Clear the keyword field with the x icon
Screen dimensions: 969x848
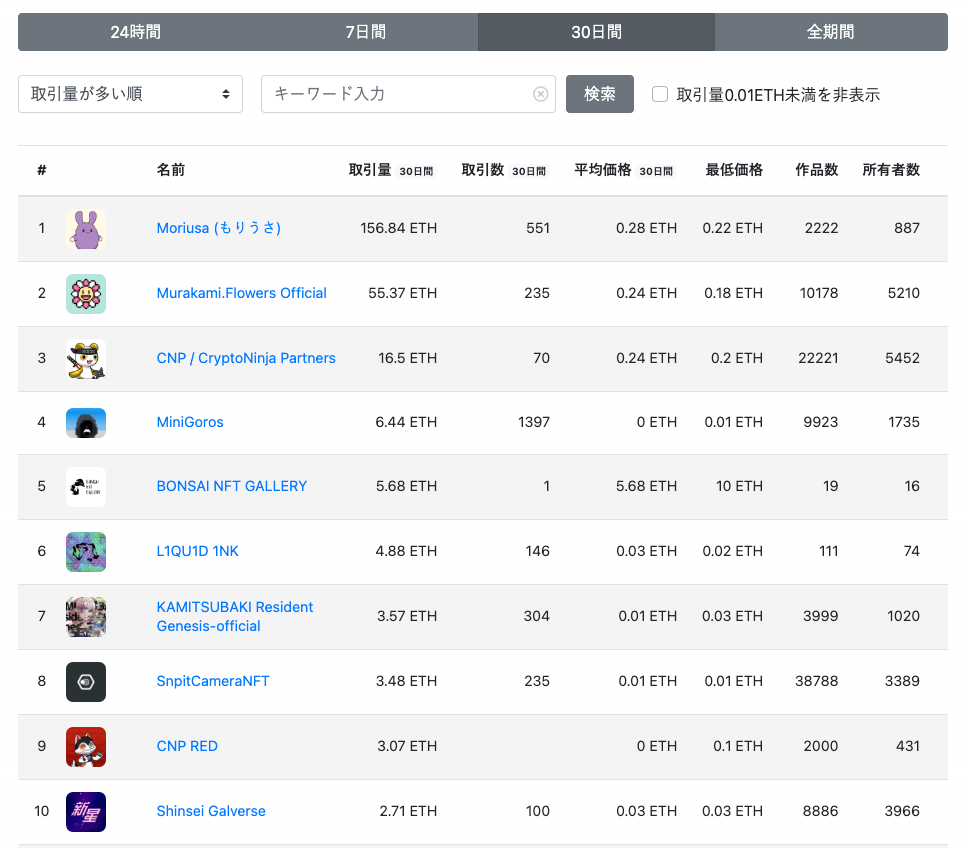pyautogui.click(x=540, y=94)
